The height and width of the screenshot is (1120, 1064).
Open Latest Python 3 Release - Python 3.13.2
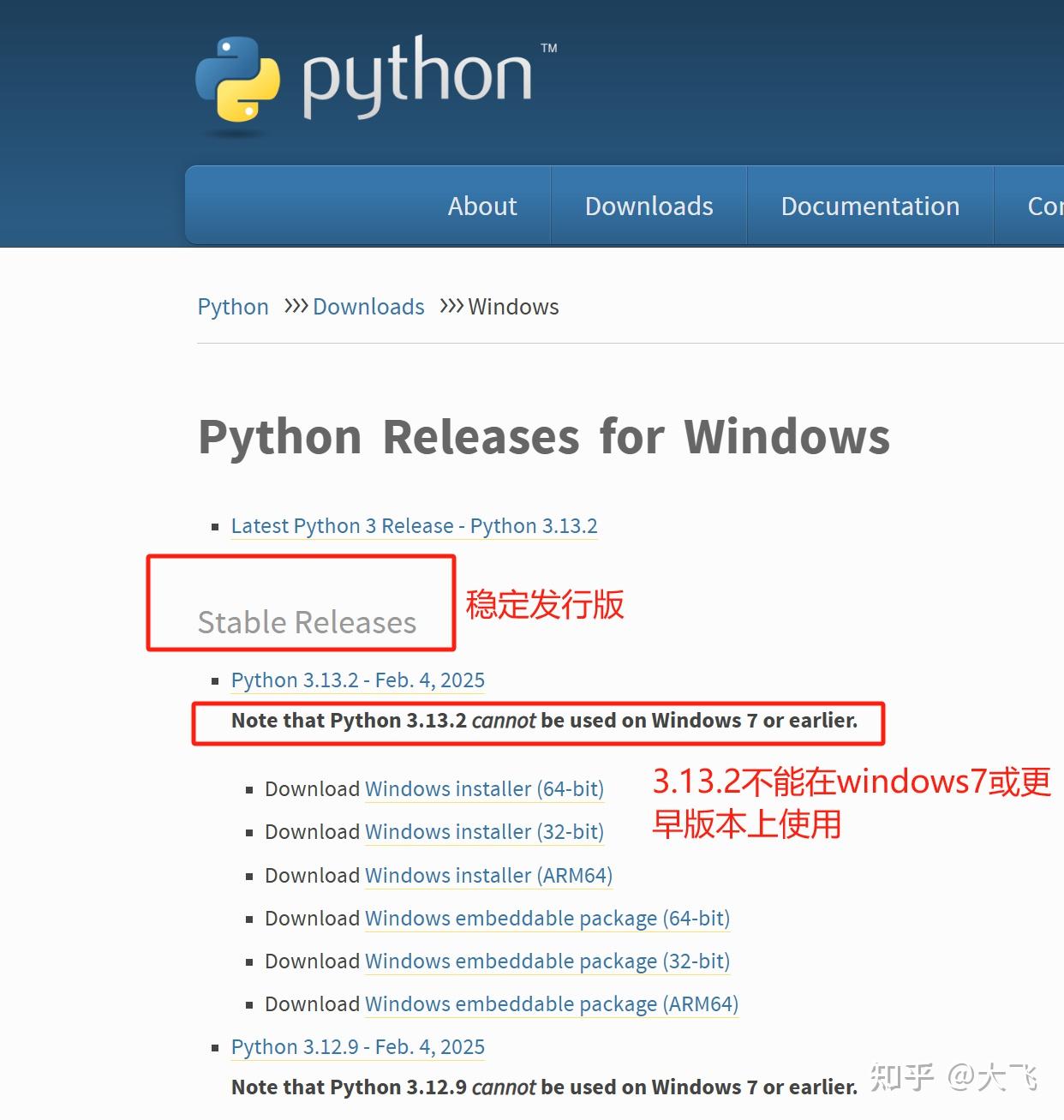click(x=414, y=525)
